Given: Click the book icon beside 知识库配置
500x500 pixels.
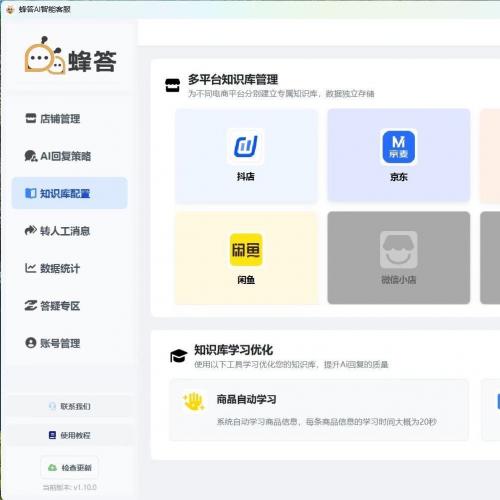Looking at the screenshot, I should [31, 193].
